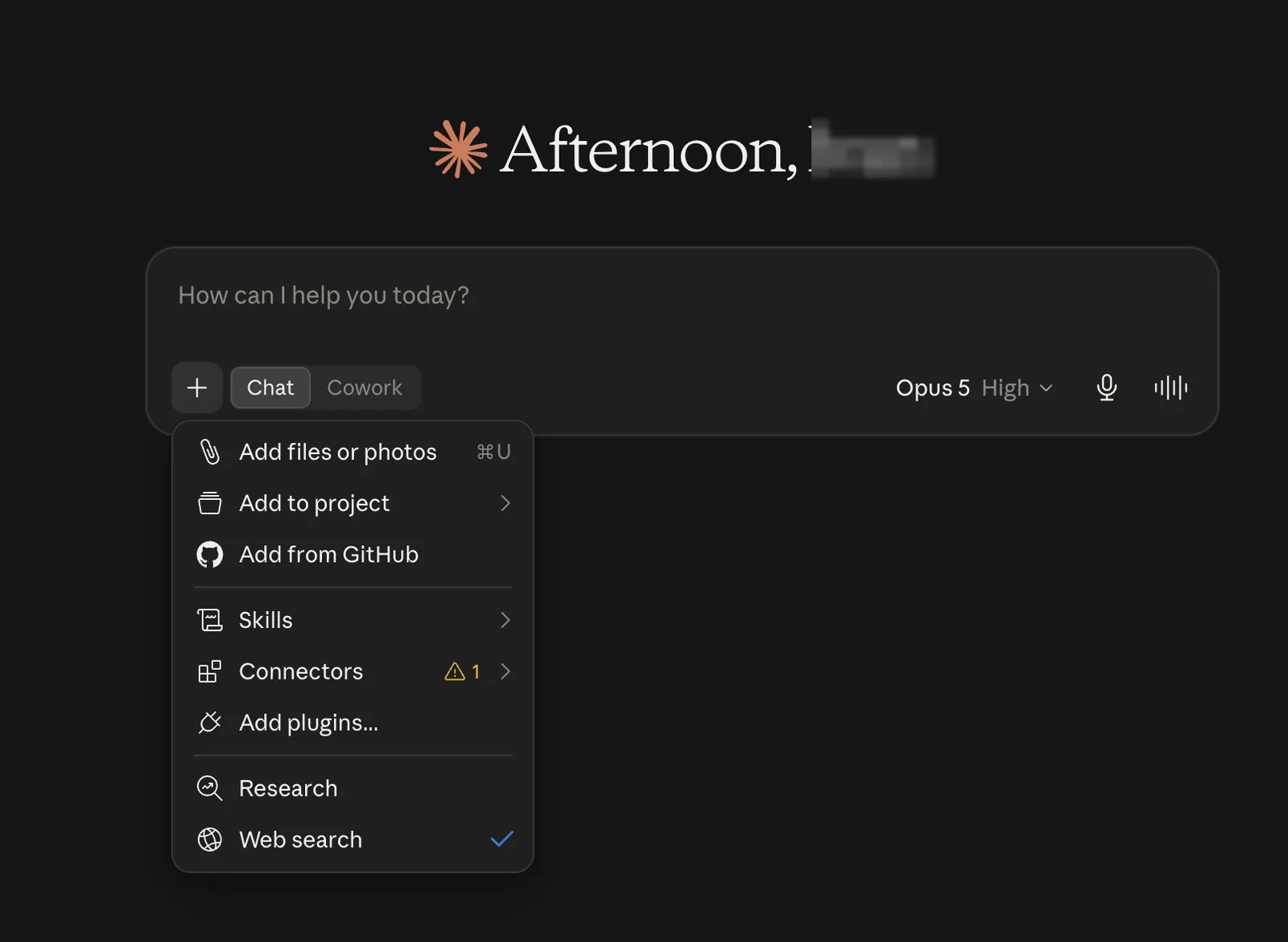Expand the Add to project submenu arrow
Screen dimensions: 1288x942
[505, 503]
